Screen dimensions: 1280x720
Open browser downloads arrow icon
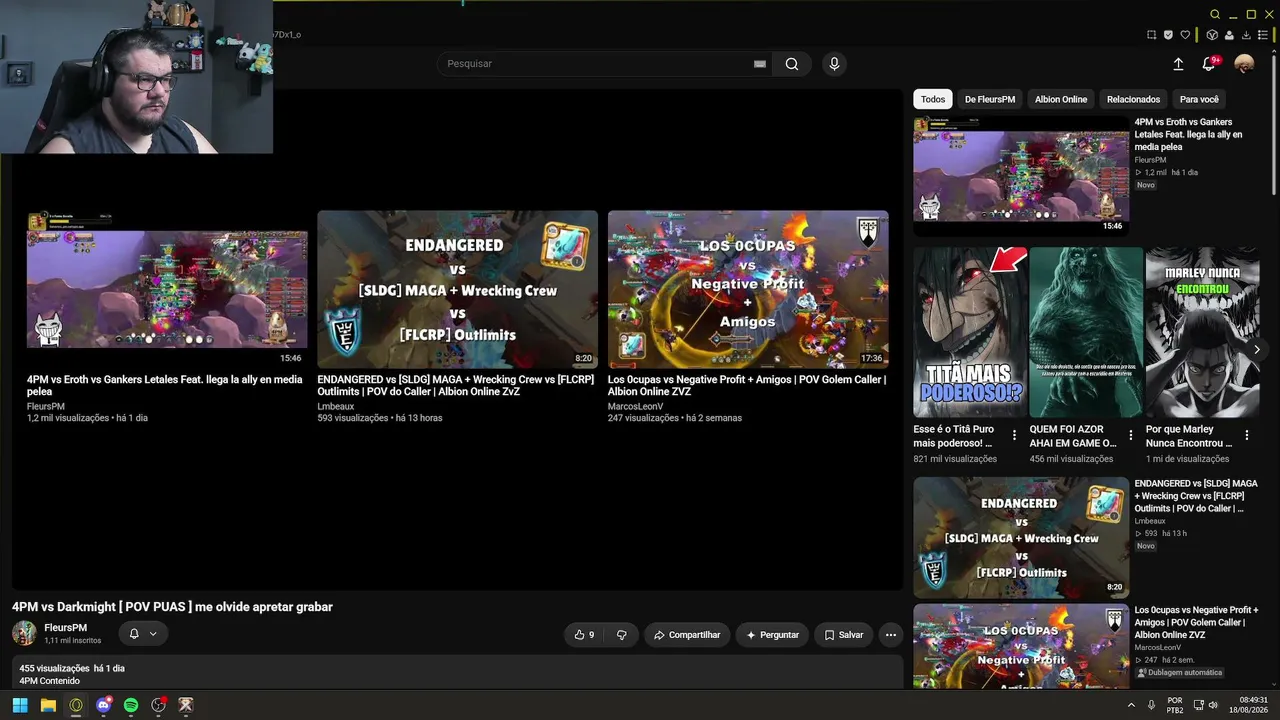(1246, 35)
